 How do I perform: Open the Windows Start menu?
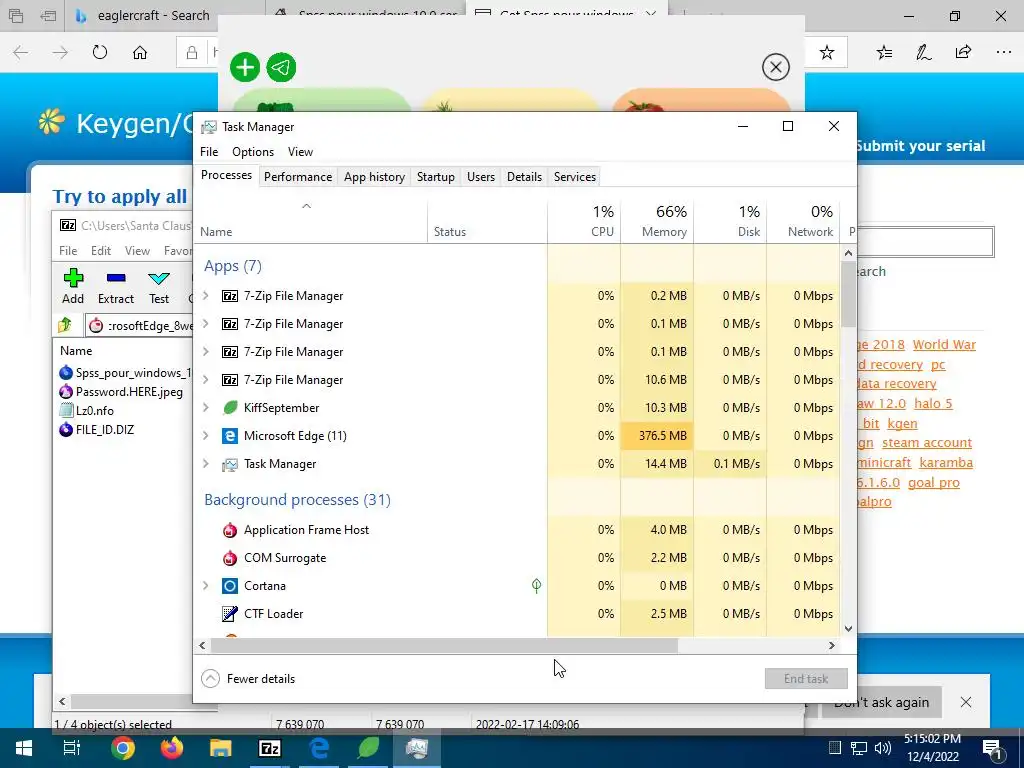tap(24, 748)
